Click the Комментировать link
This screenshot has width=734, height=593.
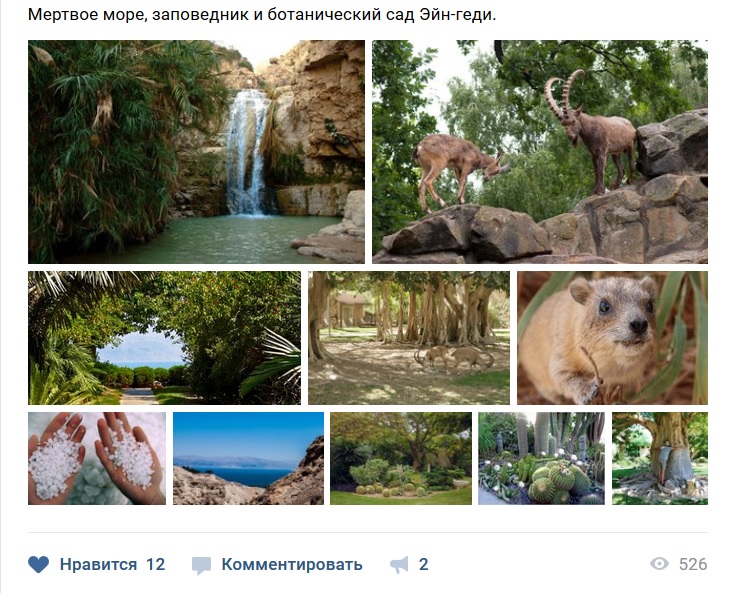(x=292, y=564)
